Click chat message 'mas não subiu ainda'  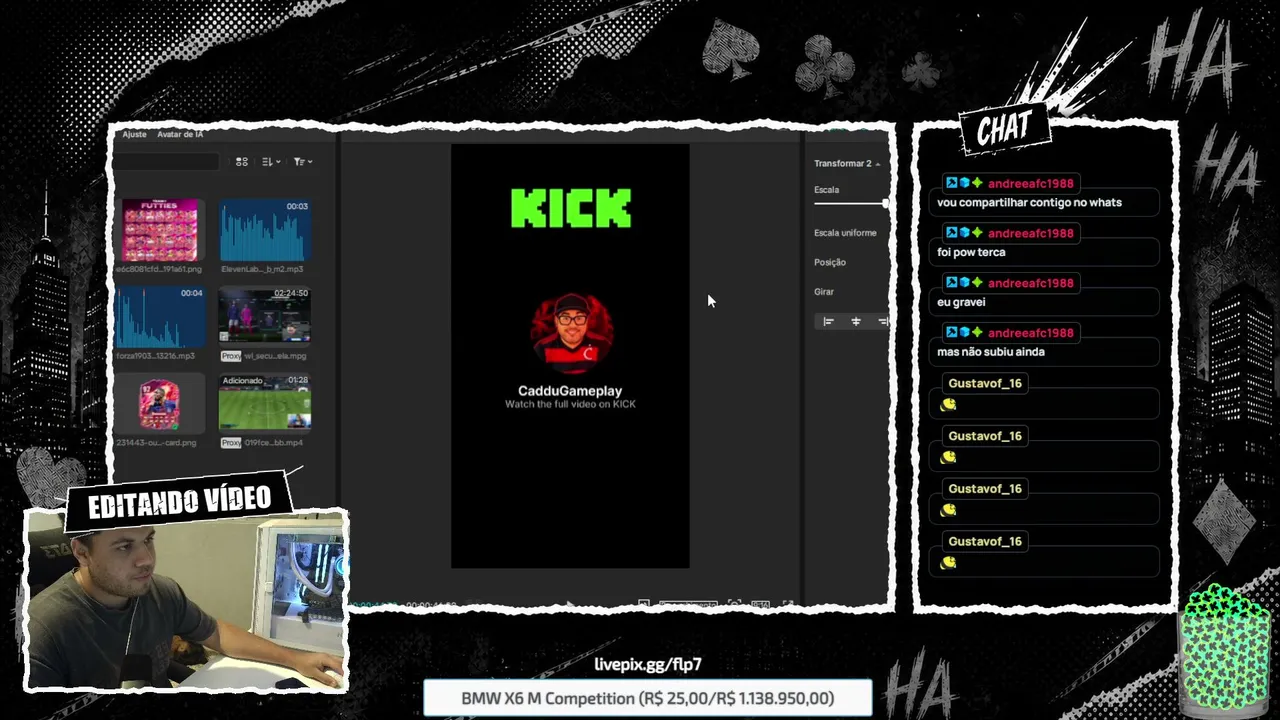[991, 352]
